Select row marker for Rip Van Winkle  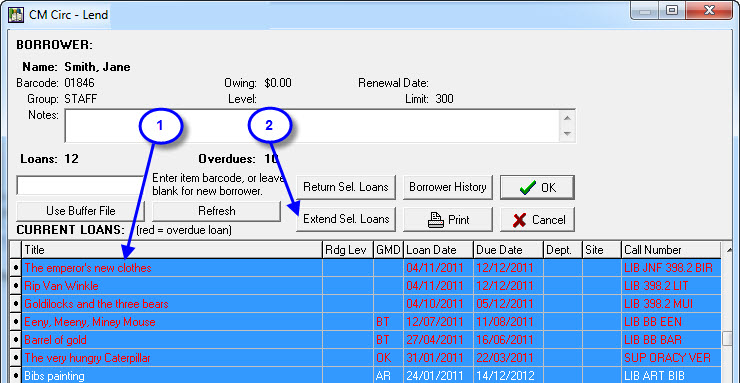point(16,286)
